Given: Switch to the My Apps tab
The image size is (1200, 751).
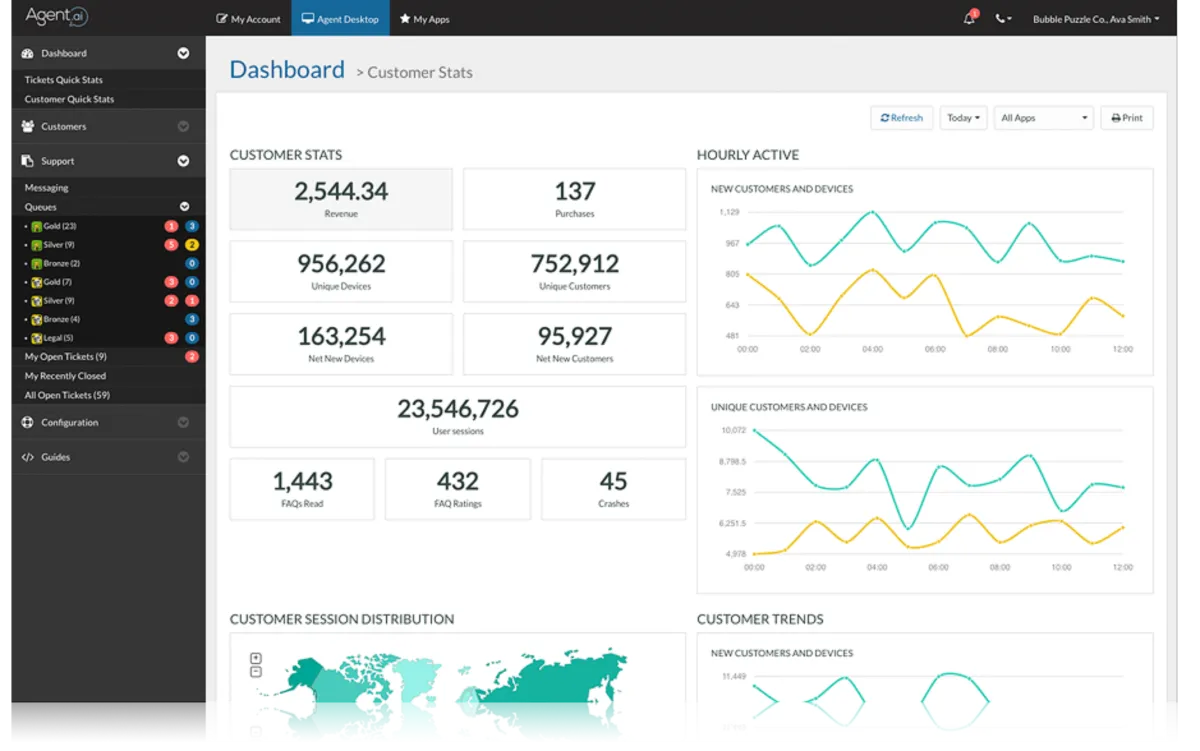Looking at the screenshot, I should point(424,19).
